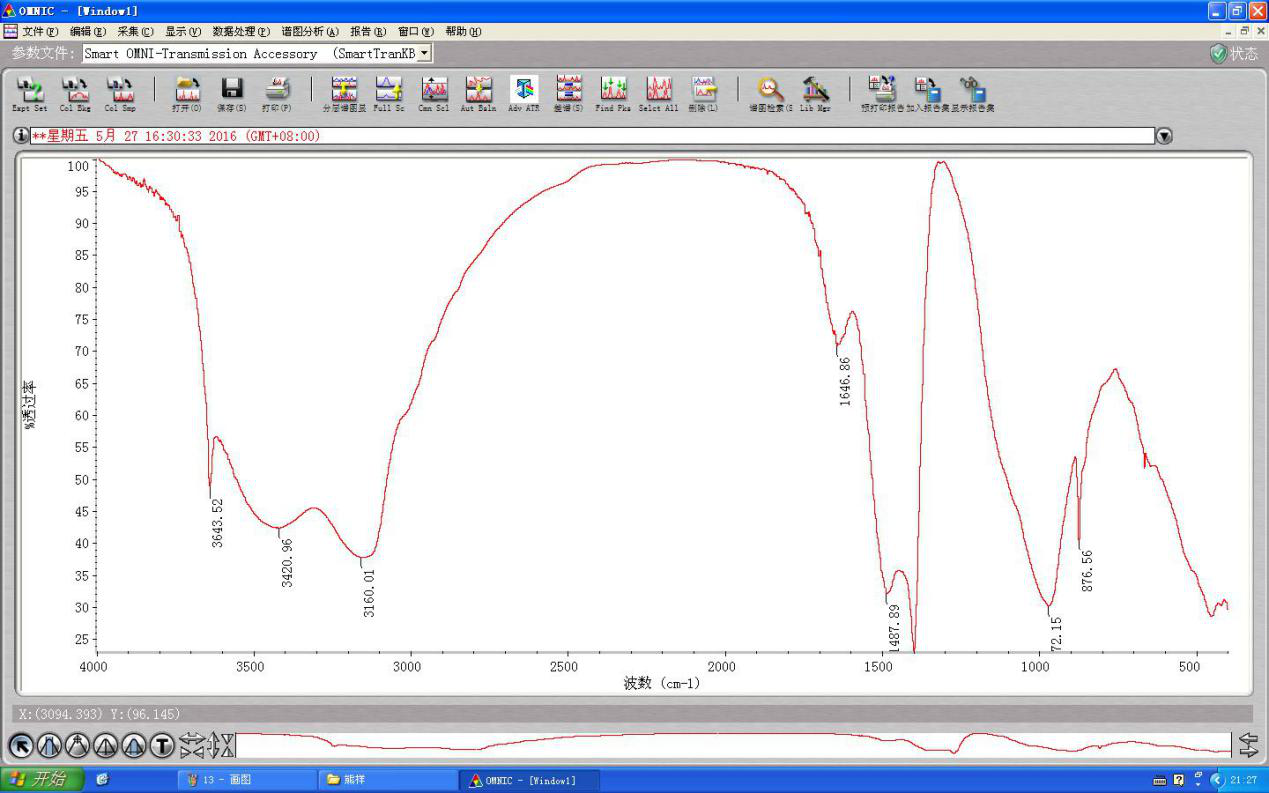
Task: Click the horizontal expand/contract arrows
Action: click(x=193, y=745)
